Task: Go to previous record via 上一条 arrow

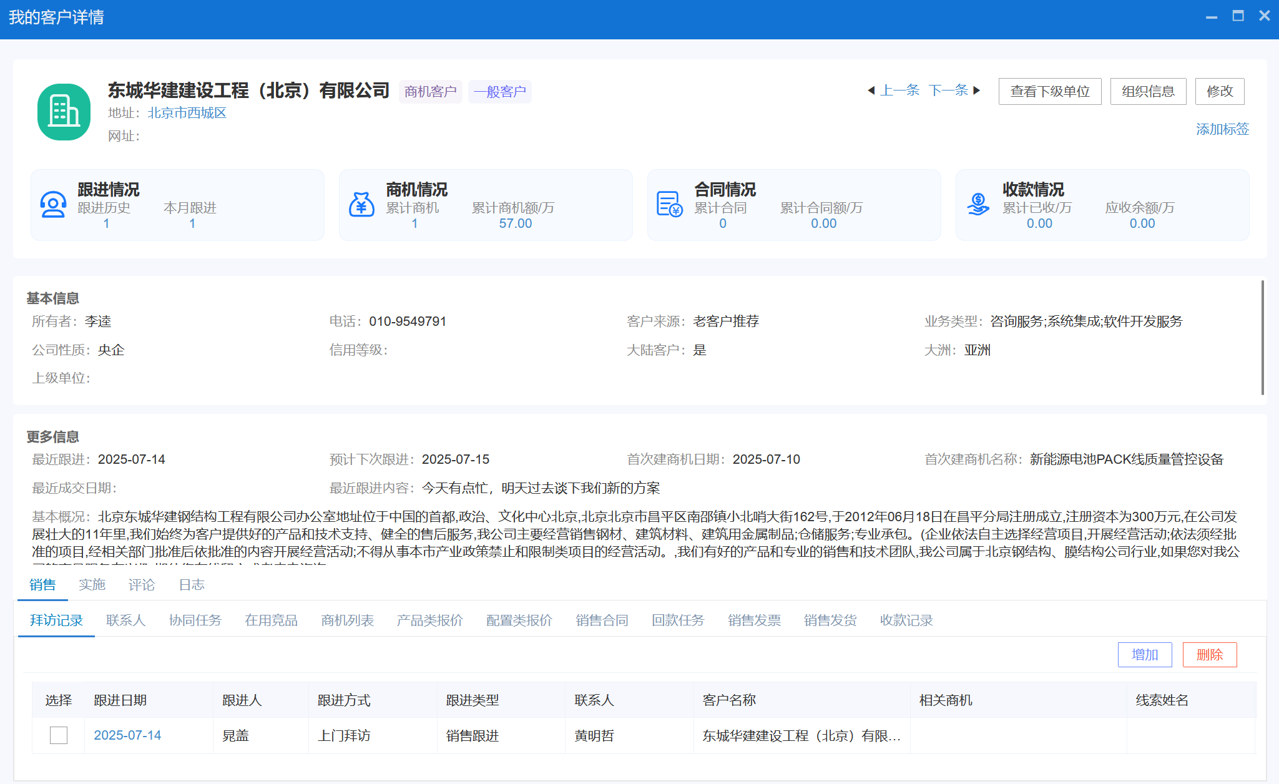Action: [x=892, y=90]
